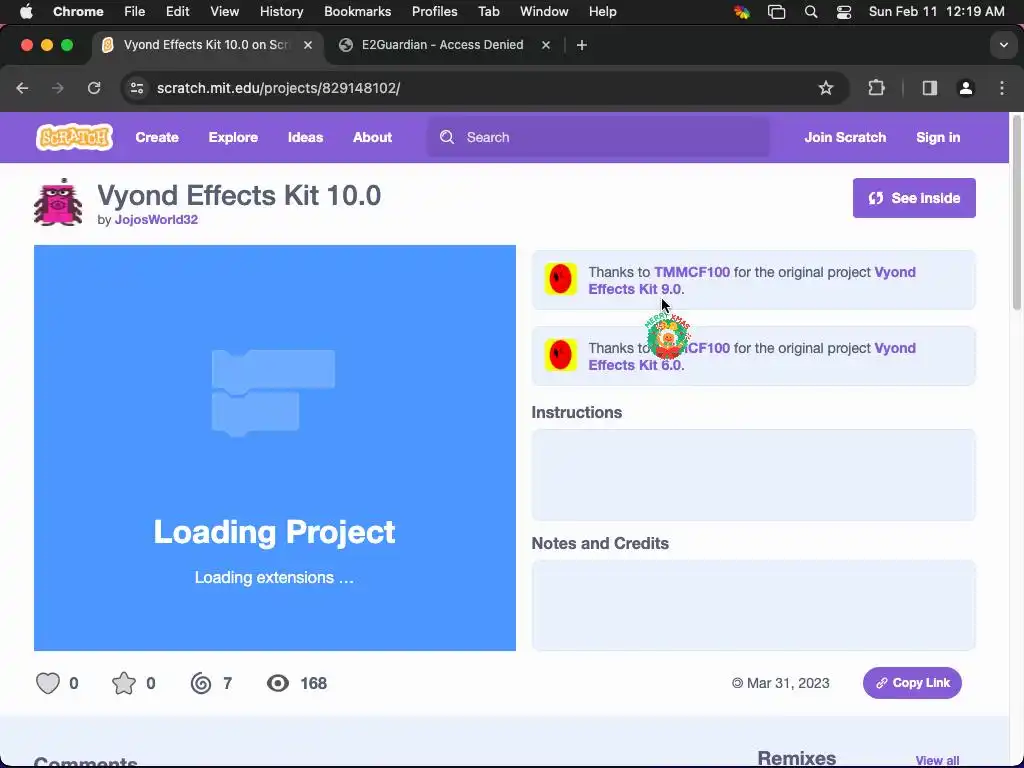Viewport: 1024px width, 768px height.
Task: Click the address bar URL
Action: point(278,88)
